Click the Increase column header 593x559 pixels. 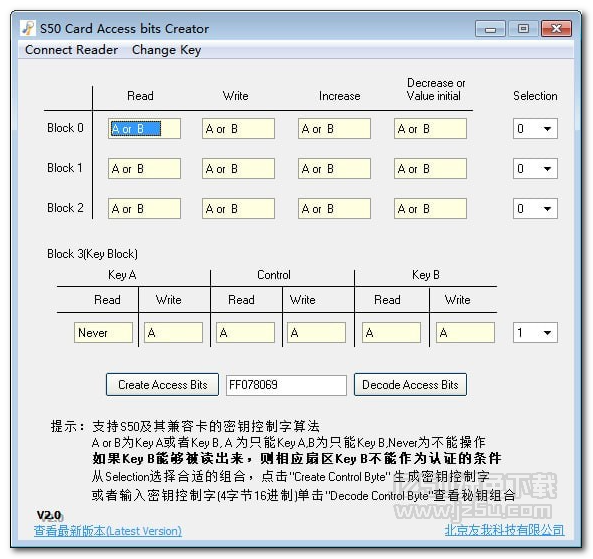point(340,96)
